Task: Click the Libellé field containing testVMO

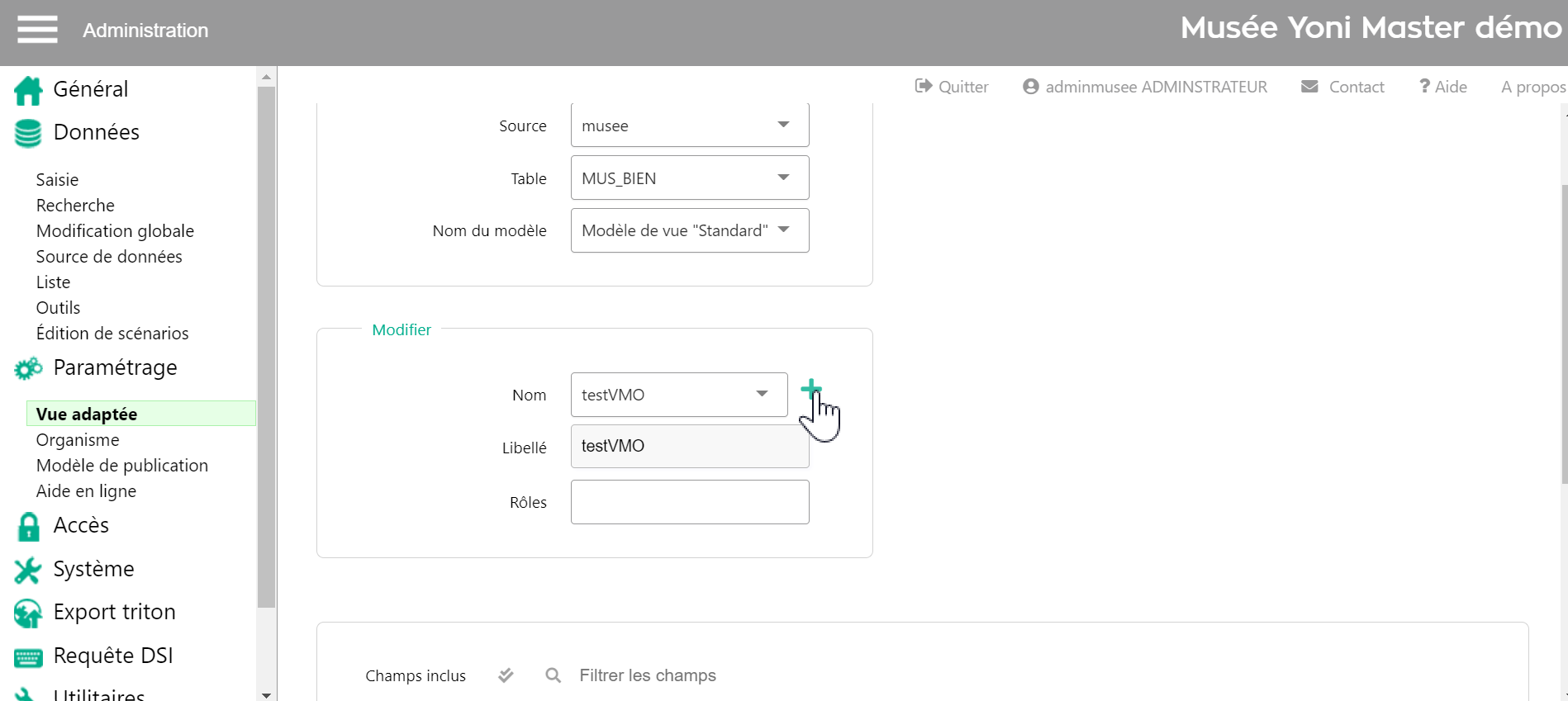Action: coord(690,446)
